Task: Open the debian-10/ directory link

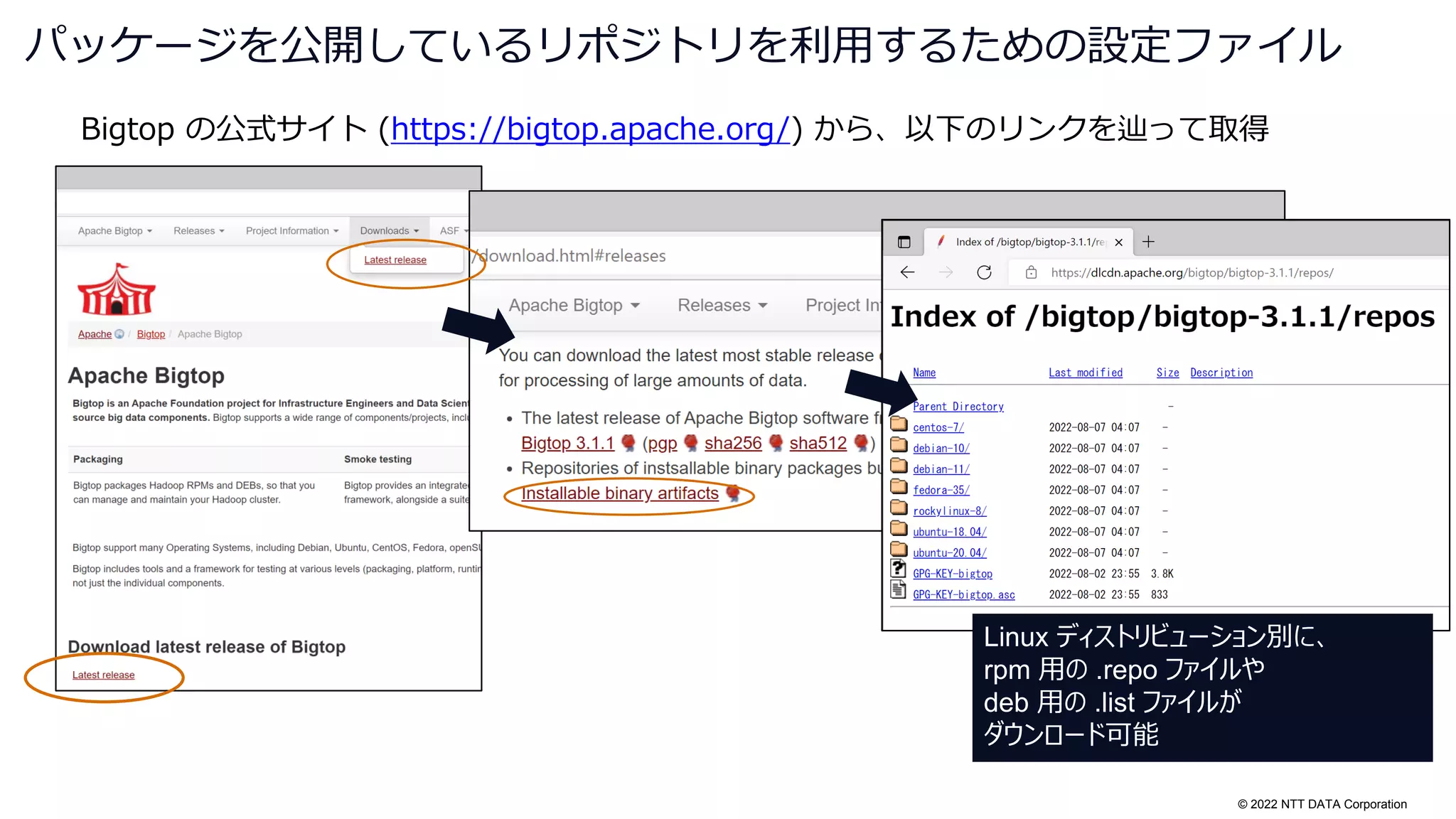Action: [x=941, y=449]
